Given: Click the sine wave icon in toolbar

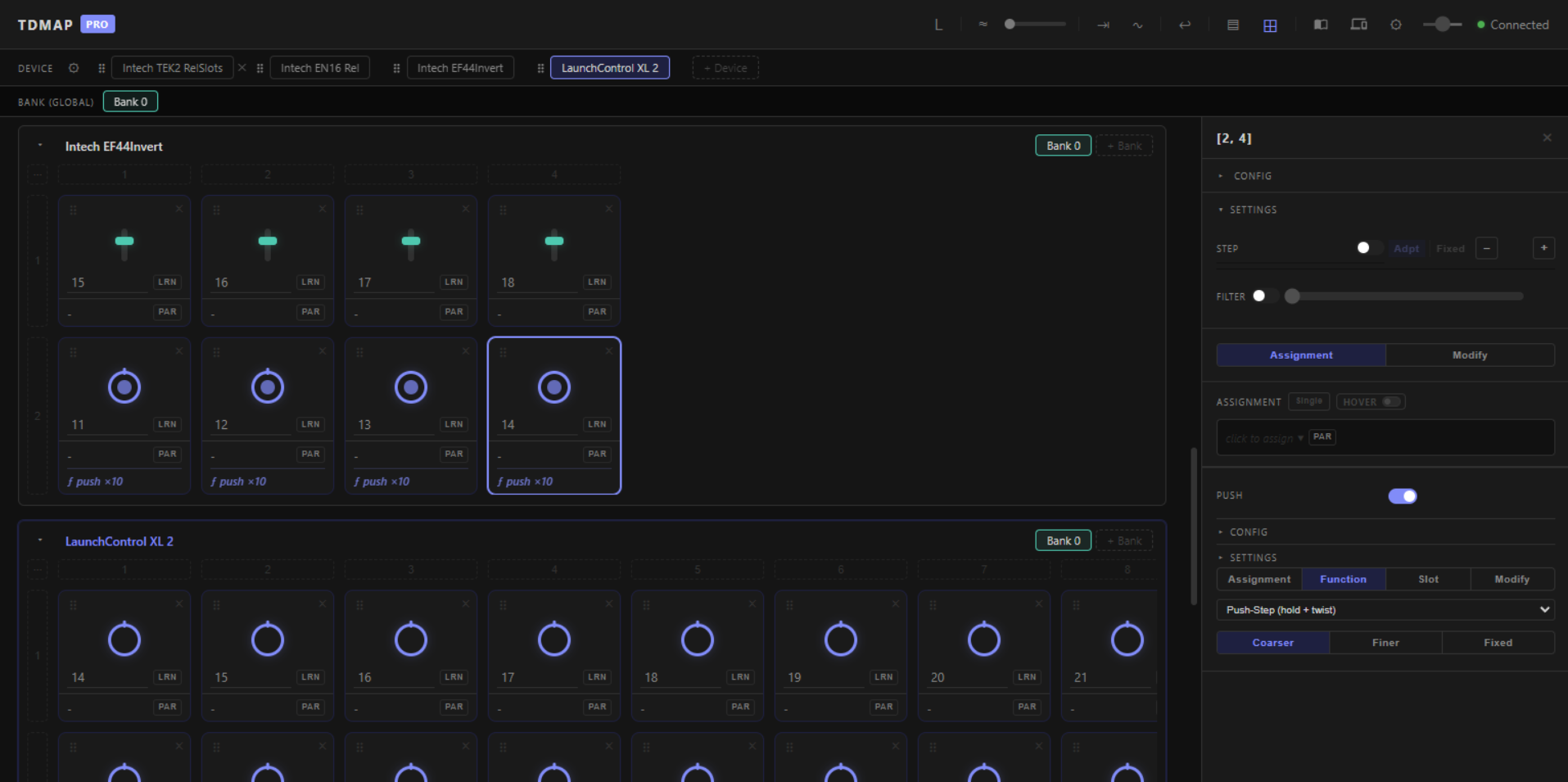Looking at the screenshot, I should pyautogui.click(x=1137, y=25).
